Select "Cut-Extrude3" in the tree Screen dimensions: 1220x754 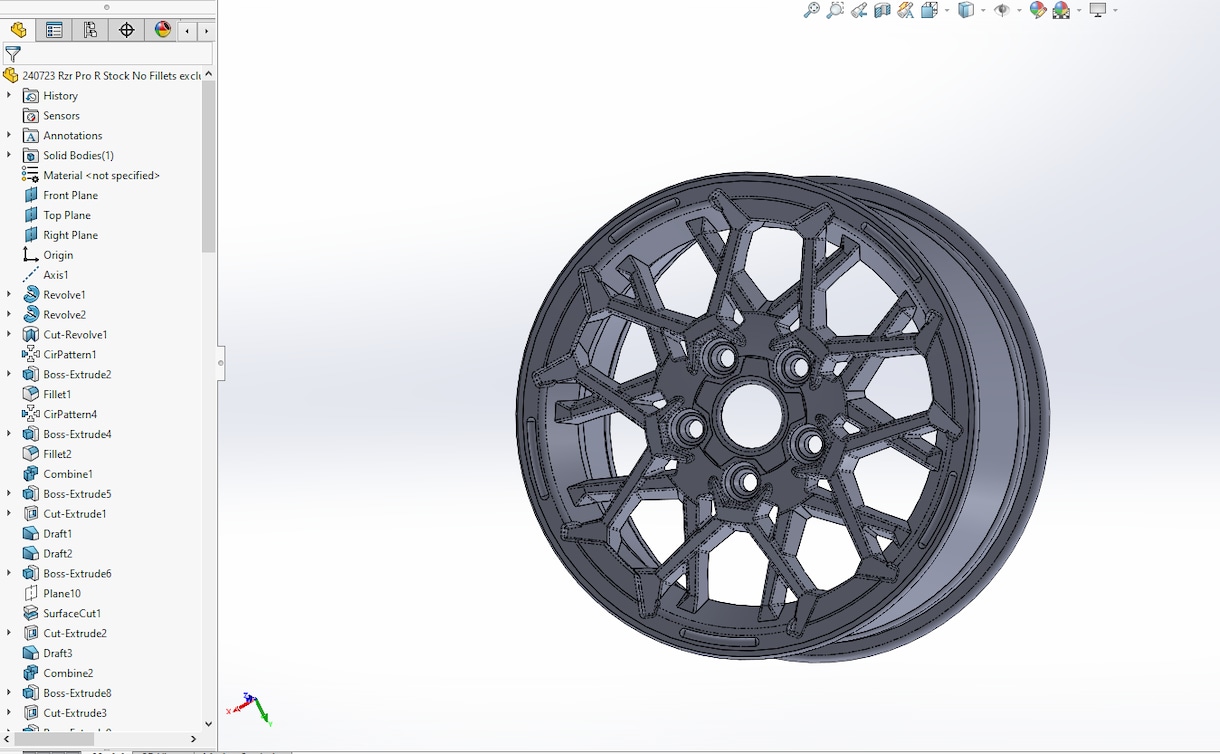point(75,713)
